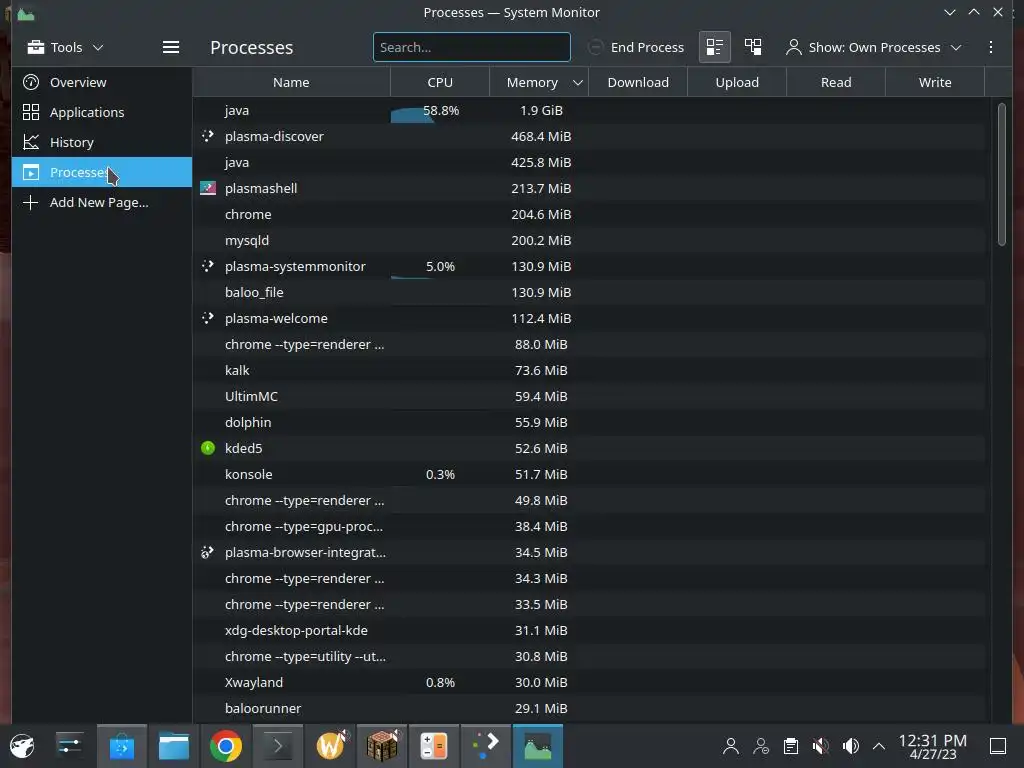Screen dimensions: 1024x768
Task: Select the UltimMC process row
Action: [589, 396]
